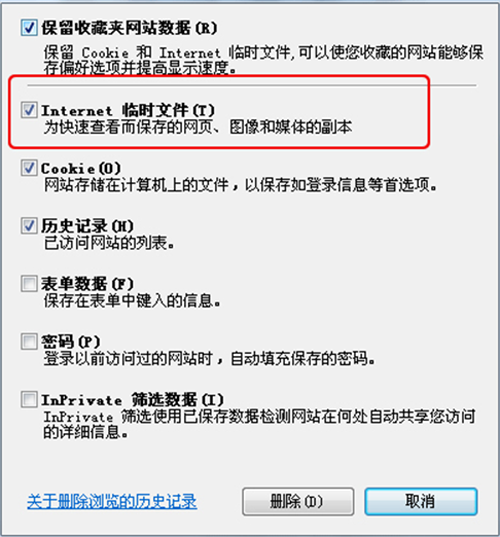Click the 保留收藏夹网站数据 (R) label text
Image resolution: width=500 pixels, height=537 pixels.
(129, 28)
